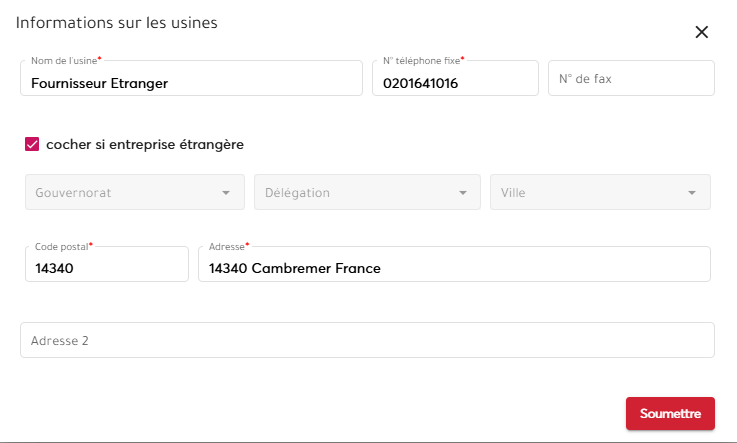Click the 'Code postal' floating label

pyautogui.click(x=62, y=246)
